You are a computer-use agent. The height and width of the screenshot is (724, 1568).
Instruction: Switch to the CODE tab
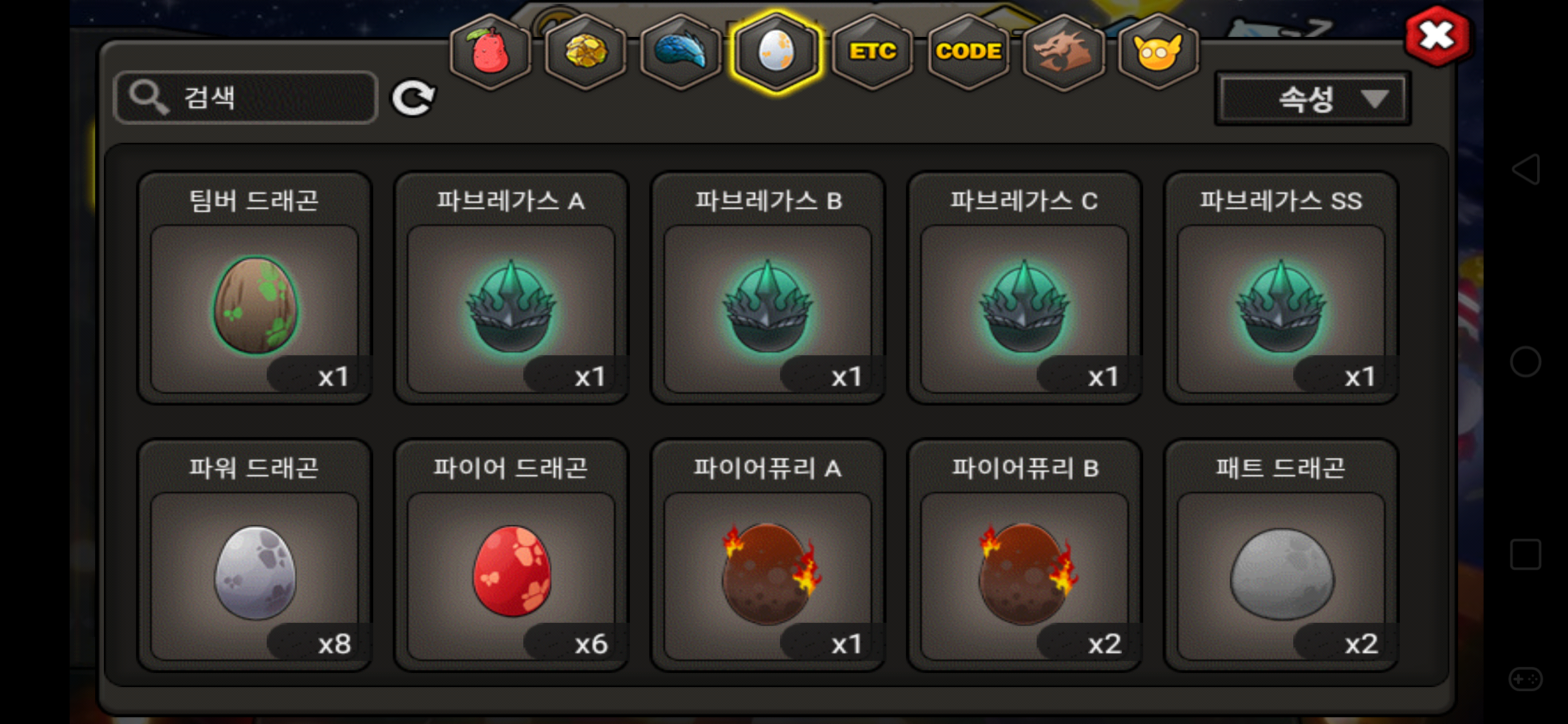pyautogui.click(x=968, y=52)
